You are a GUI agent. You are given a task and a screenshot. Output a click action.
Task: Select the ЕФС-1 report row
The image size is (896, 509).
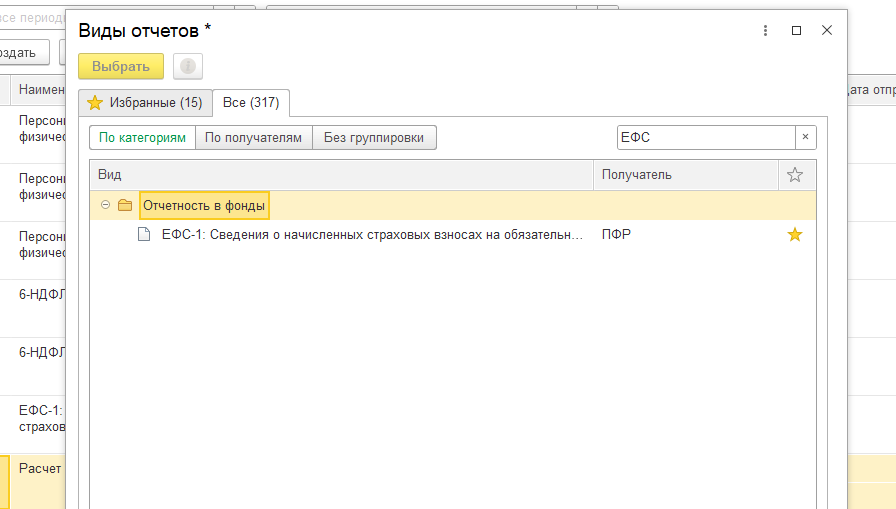pyautogui.click(x=453, y=235)
